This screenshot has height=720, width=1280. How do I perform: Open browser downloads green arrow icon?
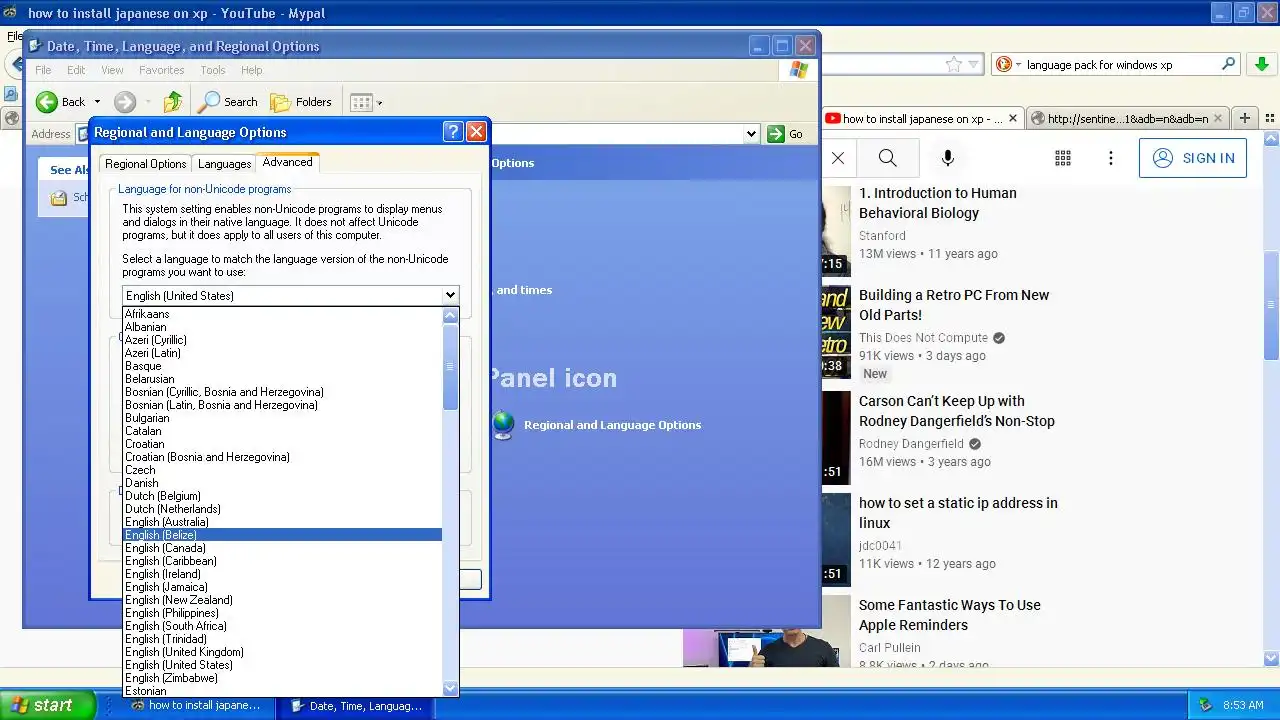tap(1262, 64)
